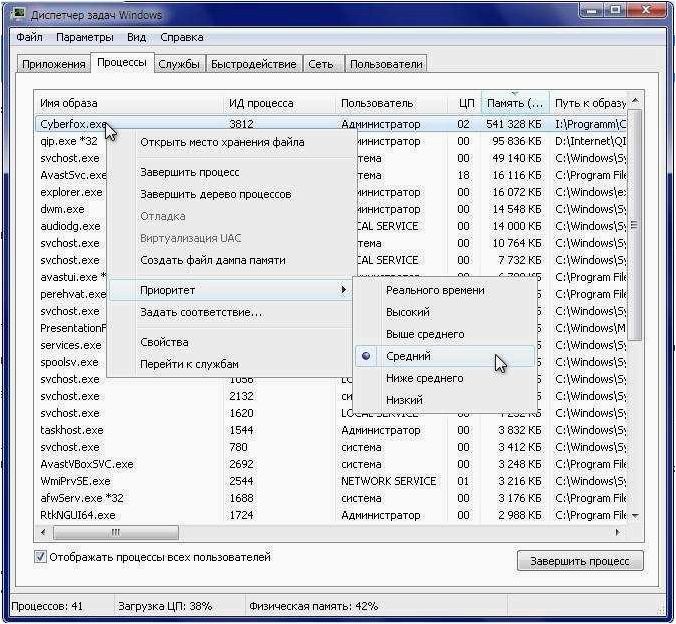Select the explorer.exe process
676x624 pixels.
[x=72, y=192]
